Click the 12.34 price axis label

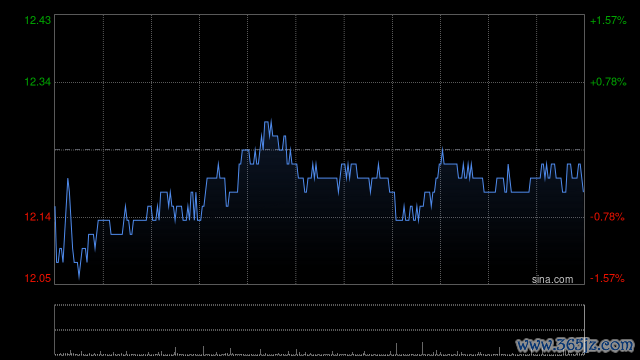point(38,82)
